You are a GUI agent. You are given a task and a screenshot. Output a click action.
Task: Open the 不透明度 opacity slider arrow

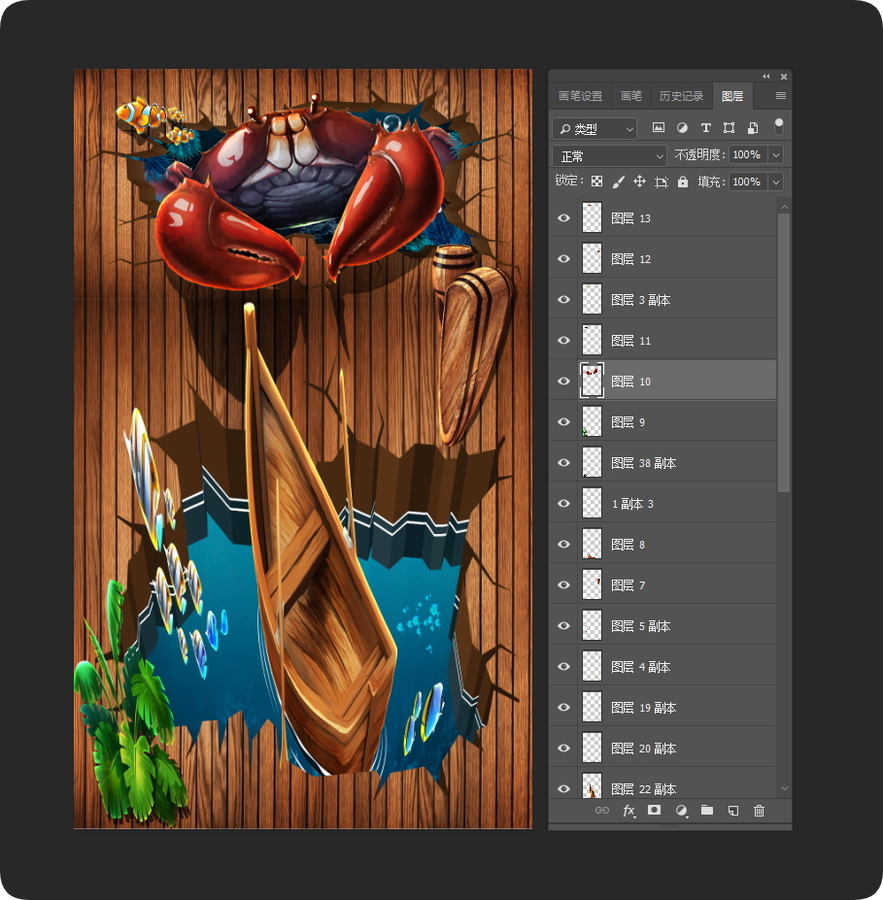coord(776,155)
